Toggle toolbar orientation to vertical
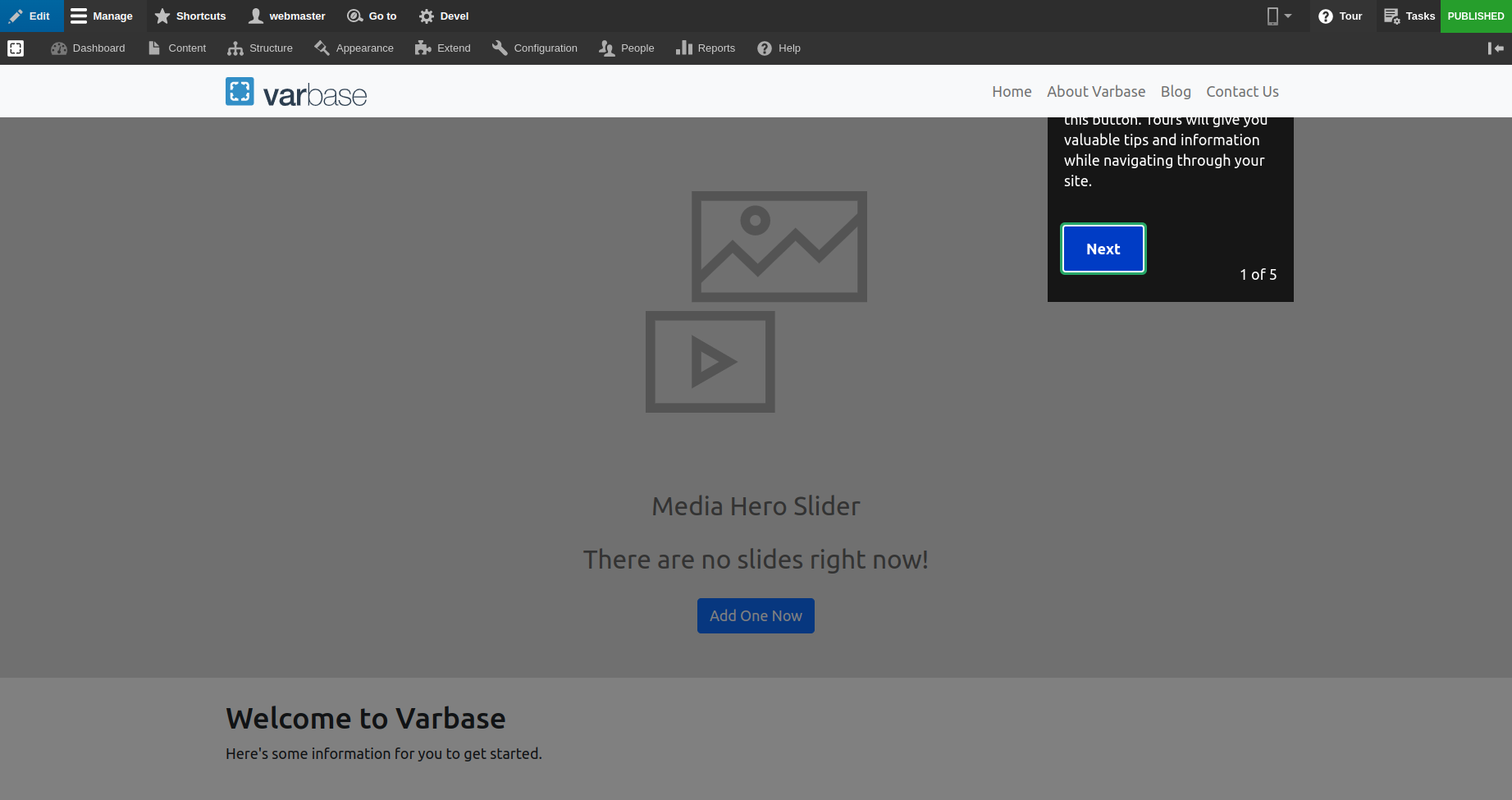 coord(1496,48)
